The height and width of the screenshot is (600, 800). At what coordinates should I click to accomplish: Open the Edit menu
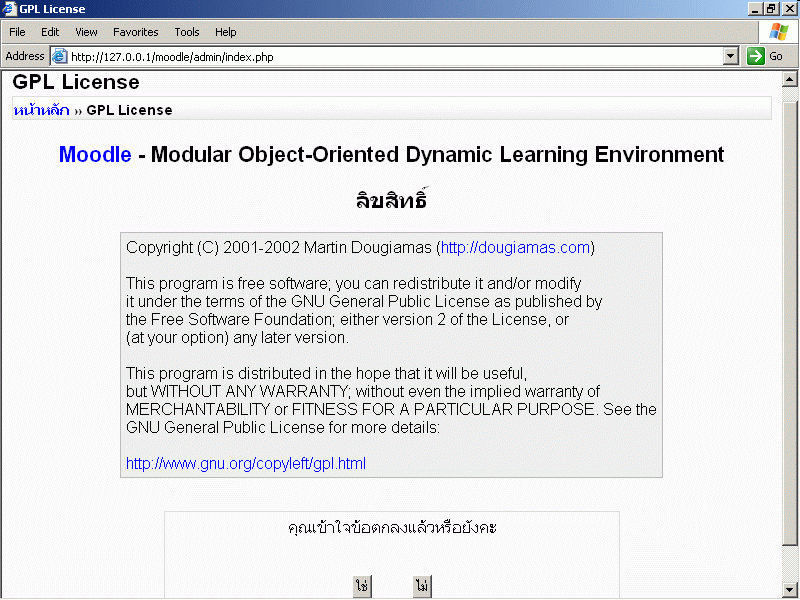(x=50, y=32)
